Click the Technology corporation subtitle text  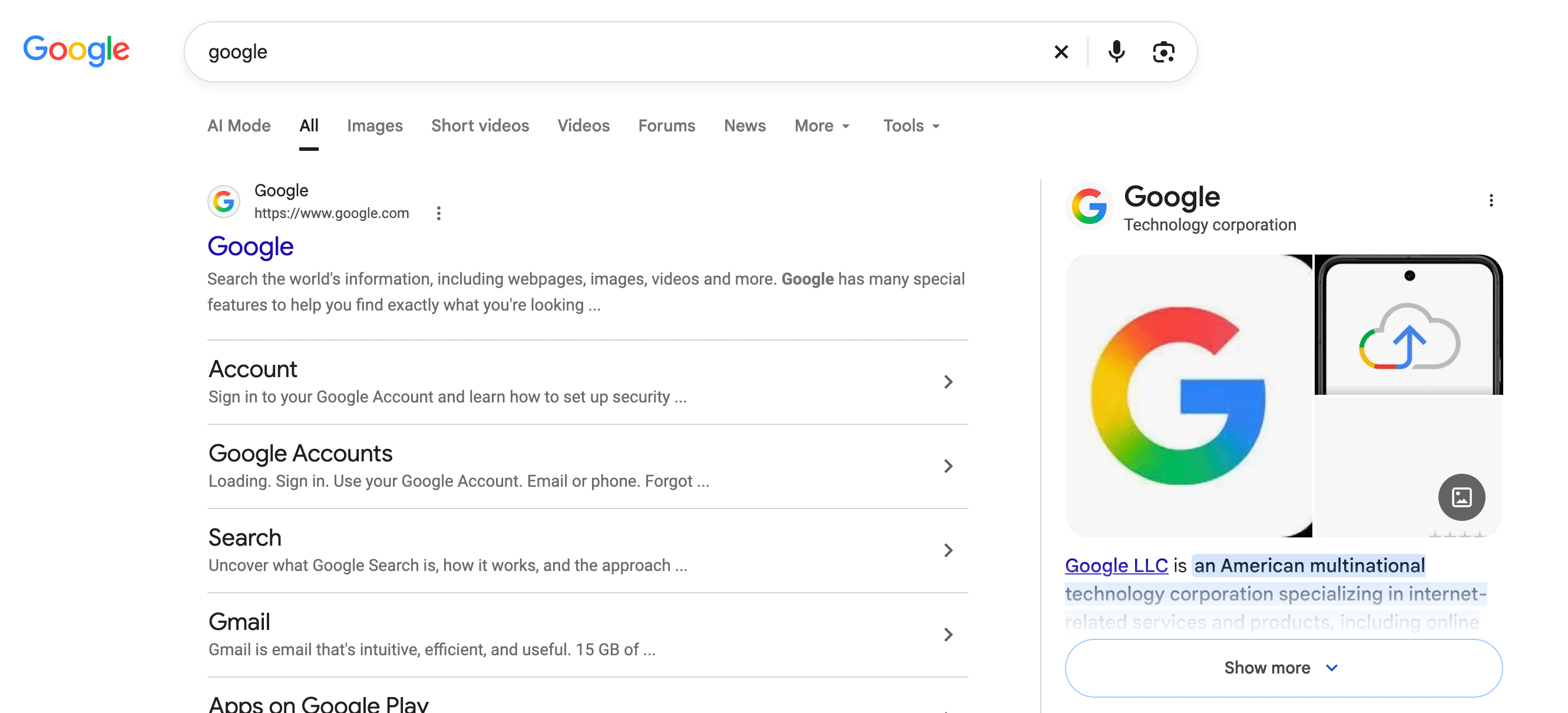click(1210, 225)
